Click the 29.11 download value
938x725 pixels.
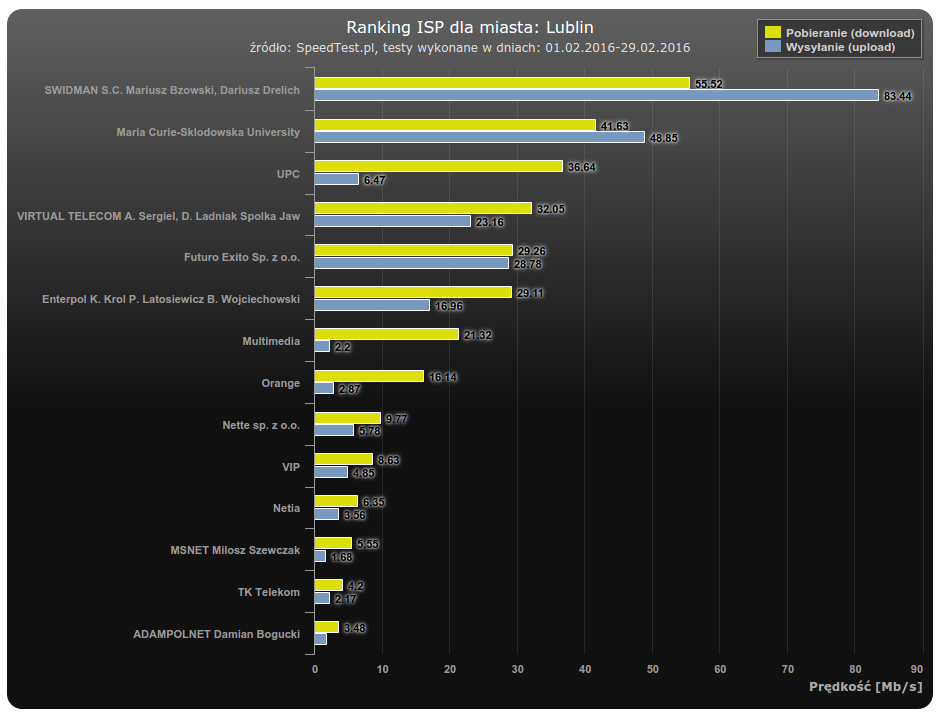click(530, 293)
